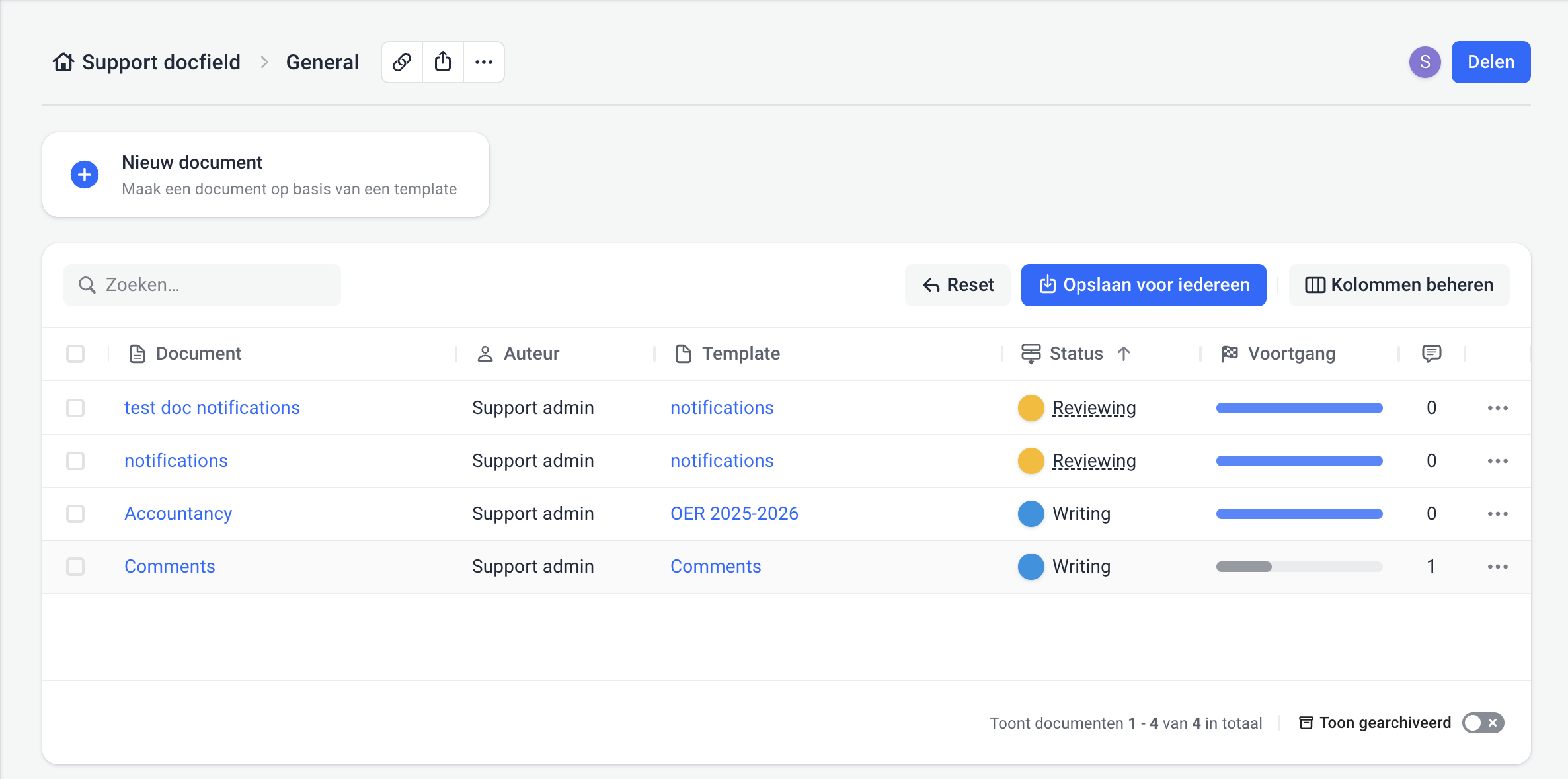This screenshot has height=779, width=1568.
Task: Click the Voortgang column header
Action: tap(1291, 354)
